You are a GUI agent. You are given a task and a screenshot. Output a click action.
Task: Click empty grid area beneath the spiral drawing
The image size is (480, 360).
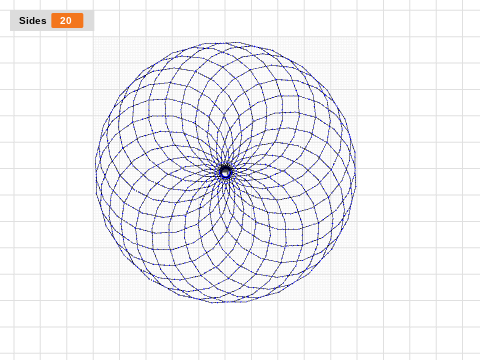[227, 330]
